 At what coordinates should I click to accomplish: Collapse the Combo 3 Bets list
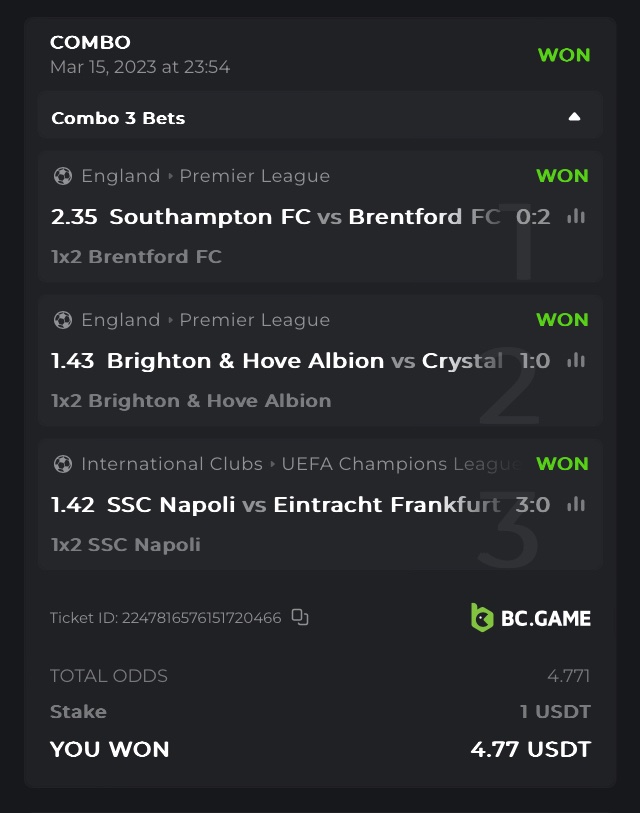point(574,117)
